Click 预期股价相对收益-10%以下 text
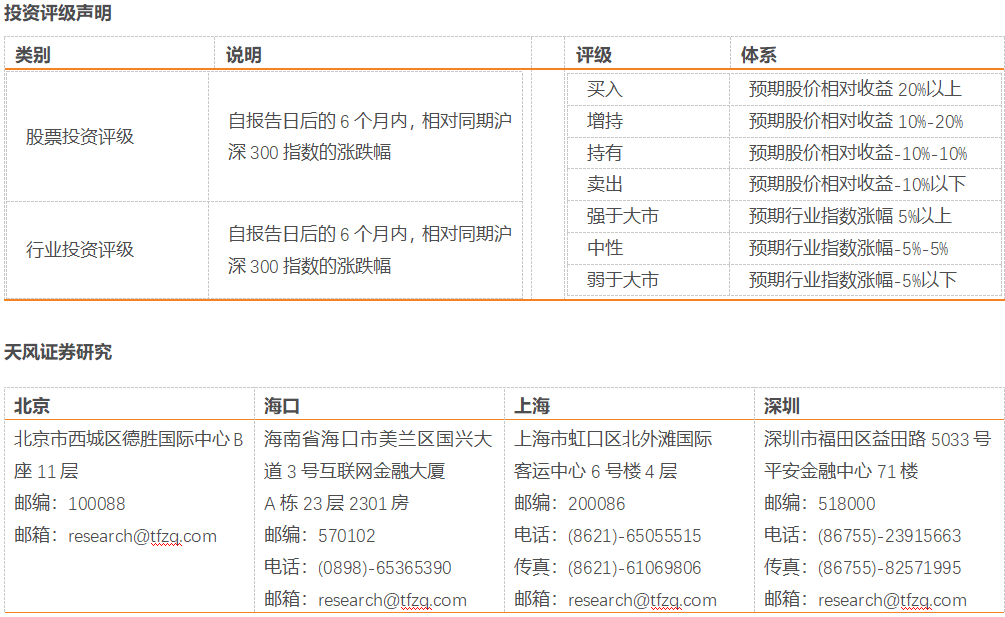Image resolution: width=1005 pixels, height=617 pixels. [857, 184]
